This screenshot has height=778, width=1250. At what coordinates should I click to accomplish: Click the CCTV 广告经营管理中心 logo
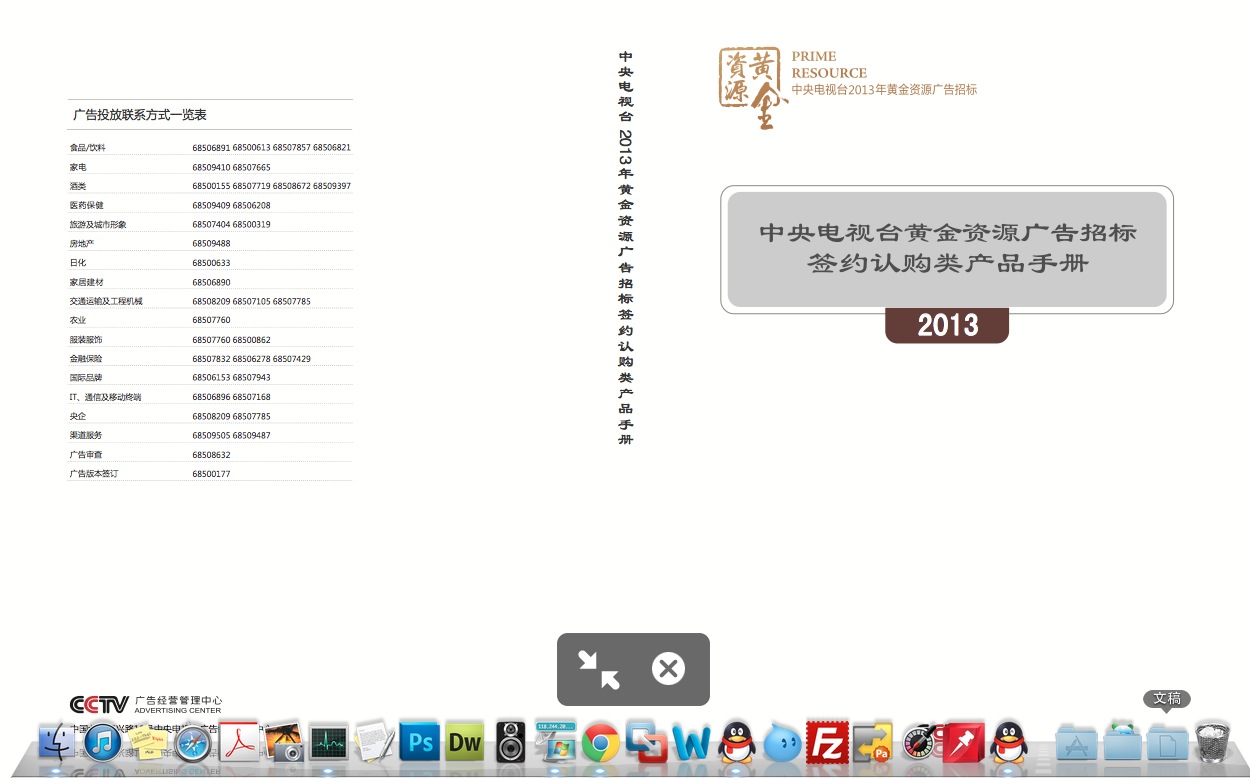146,705
